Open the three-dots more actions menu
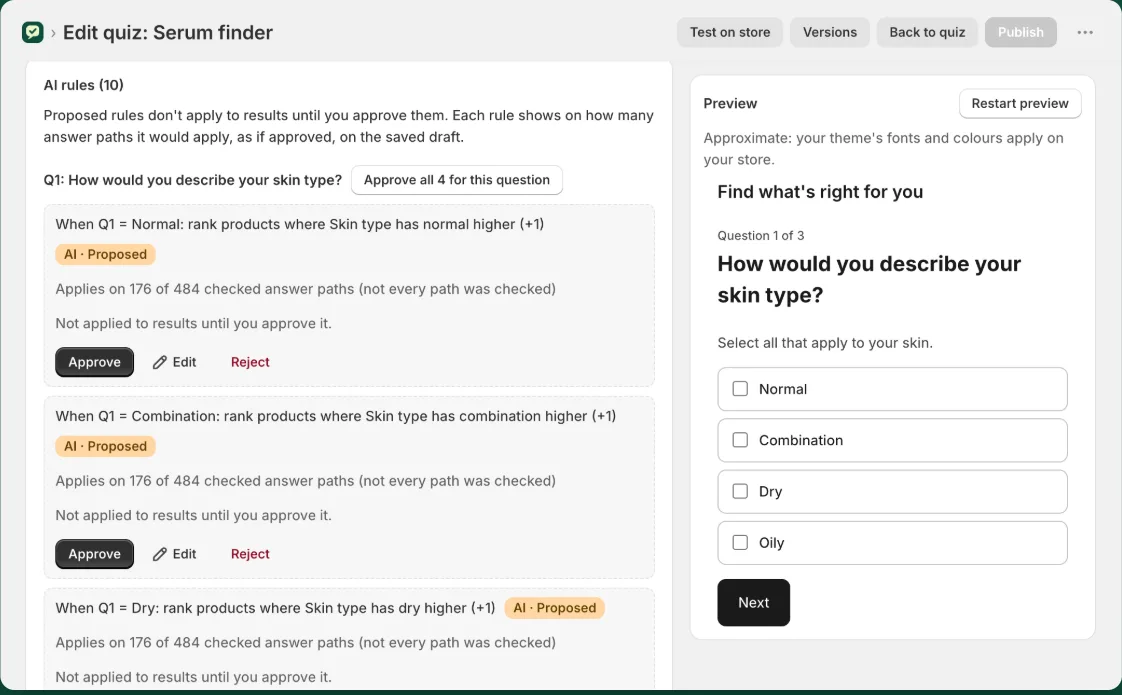Screen dimensions: 1122x695 pos(1085,32)
